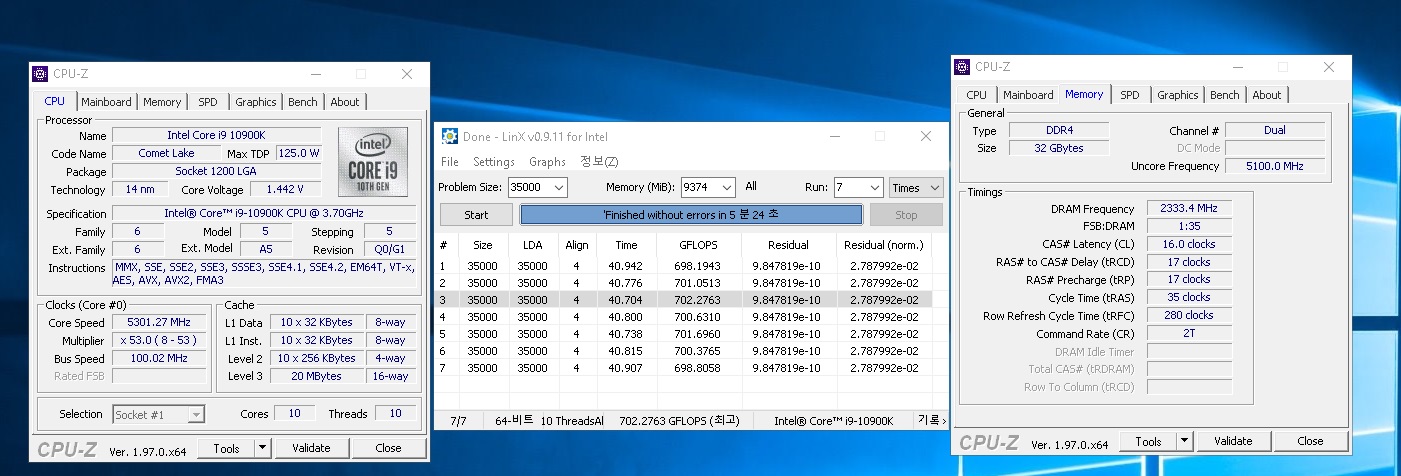Click Close button in left CPU-Z window
The height and width of the screenshot is (476, 1401).
[389, 448]
